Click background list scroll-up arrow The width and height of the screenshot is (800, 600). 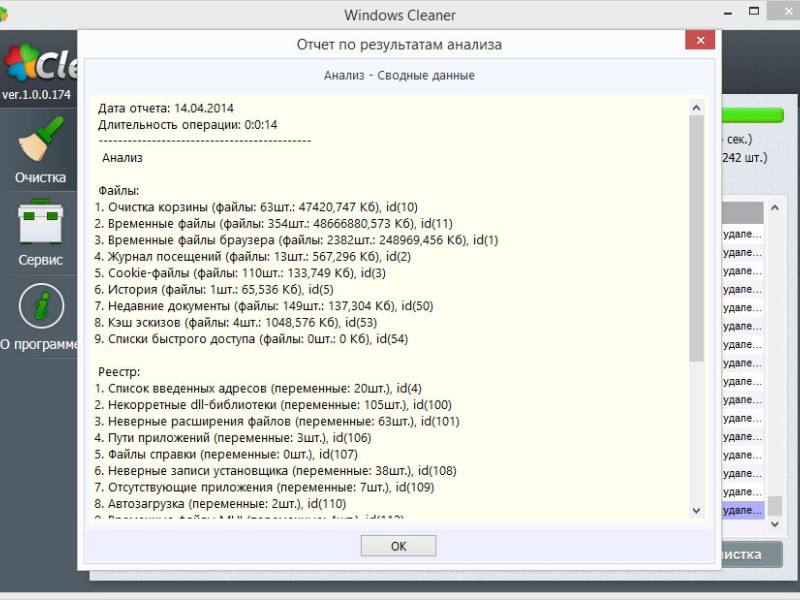[x=774, y=208]
